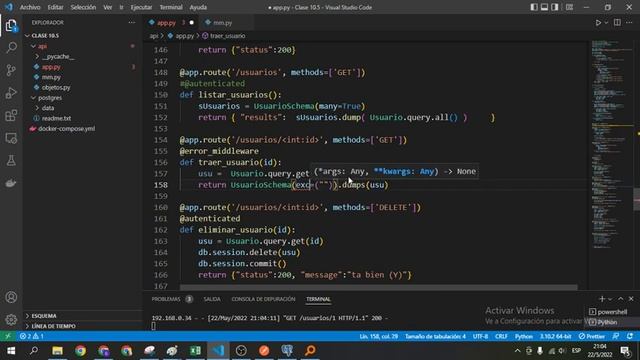Maximize the panel with the chevron up
Screen dimensions: 640x360
620,299
